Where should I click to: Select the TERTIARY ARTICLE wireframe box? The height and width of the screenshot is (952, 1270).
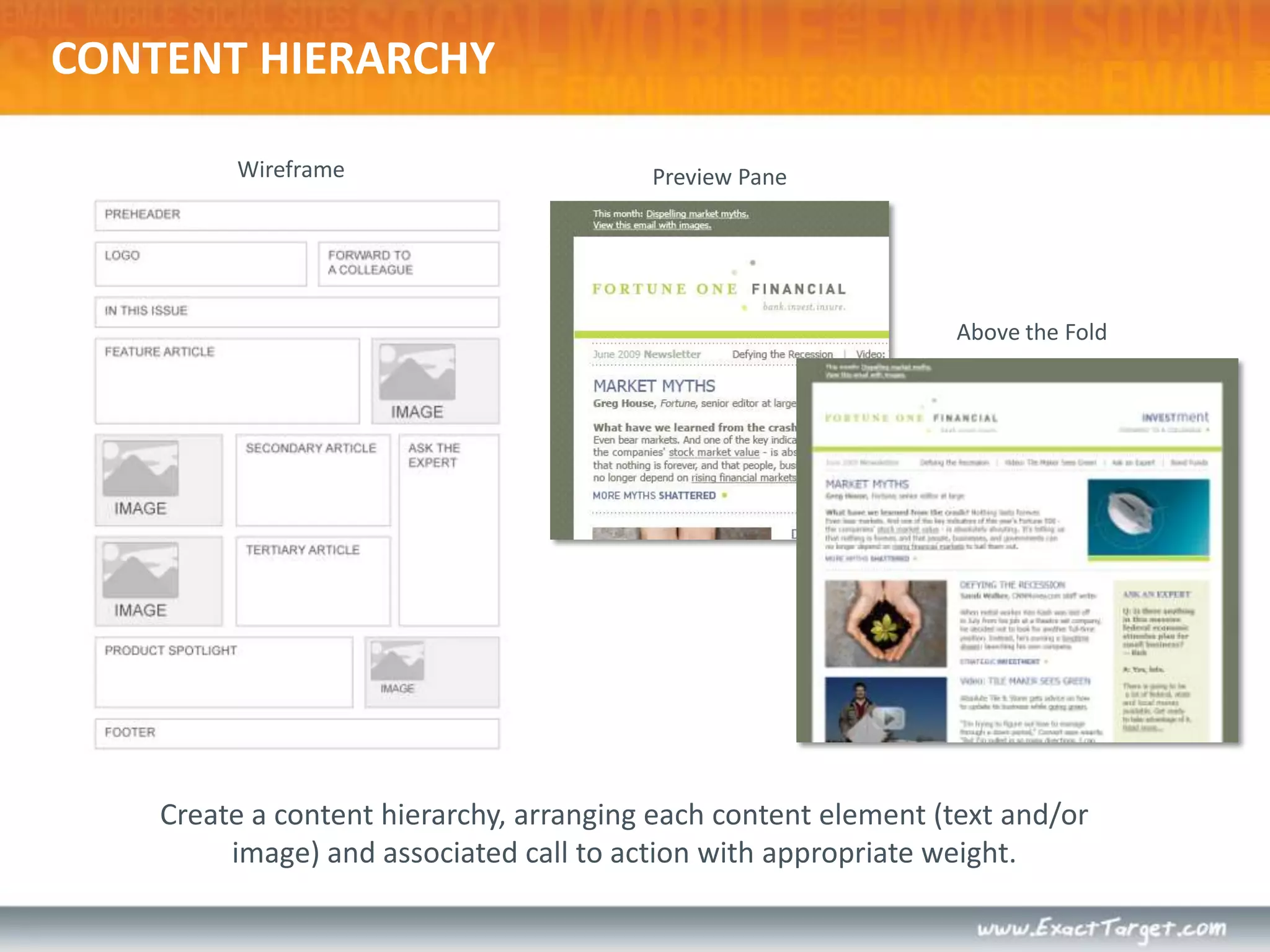313,581
